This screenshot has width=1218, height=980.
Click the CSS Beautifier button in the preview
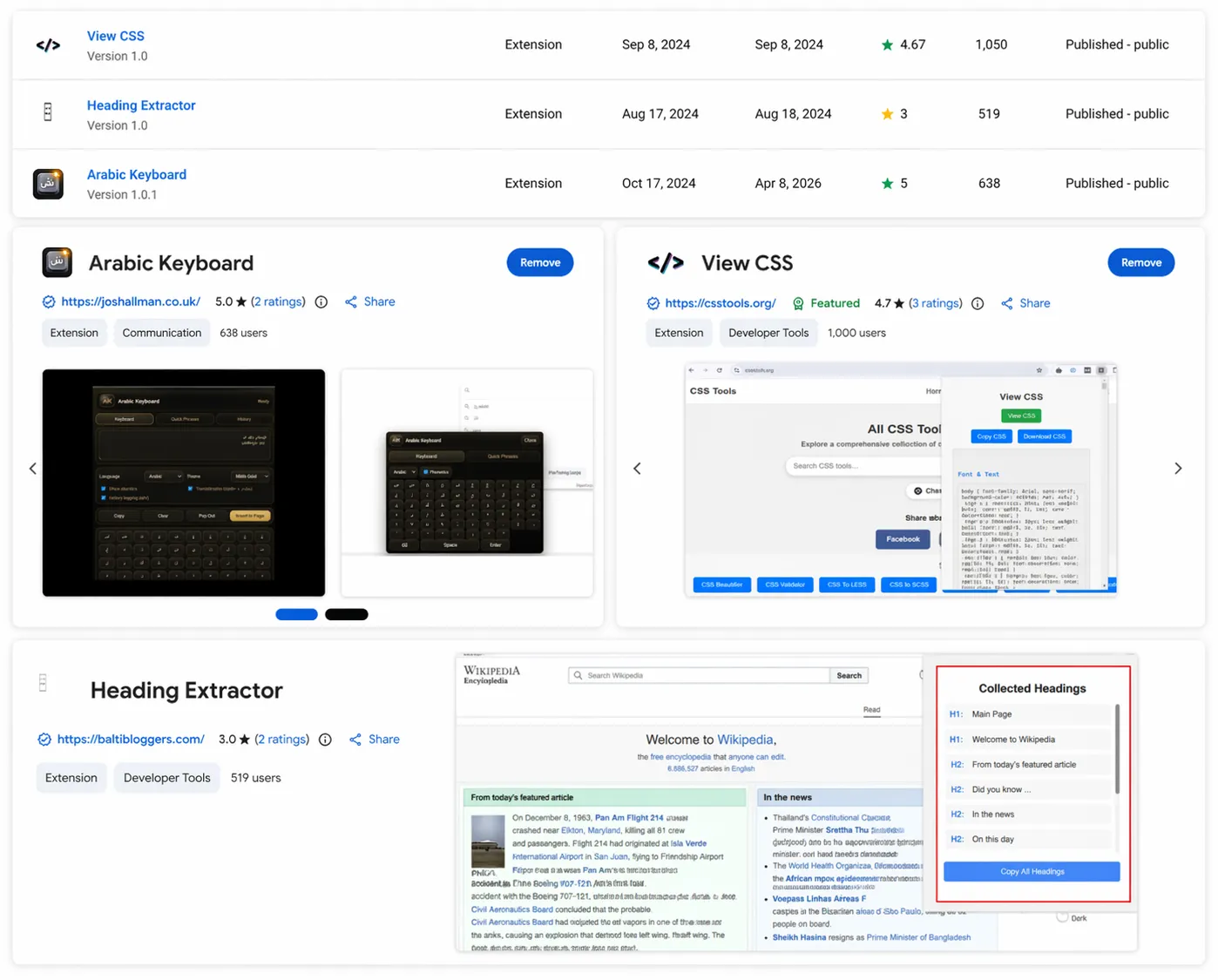click(722, 585)
